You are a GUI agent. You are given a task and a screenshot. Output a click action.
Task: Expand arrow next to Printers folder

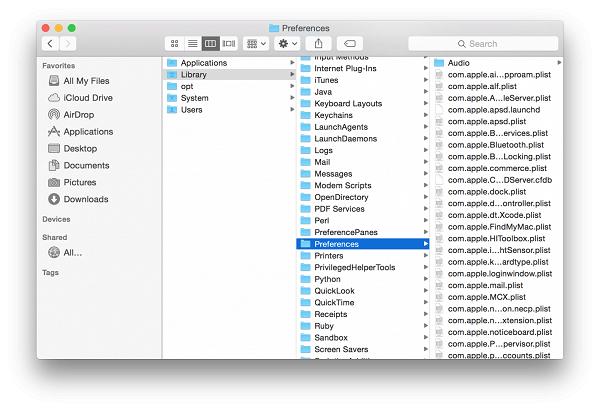click(x=426, y=256)
